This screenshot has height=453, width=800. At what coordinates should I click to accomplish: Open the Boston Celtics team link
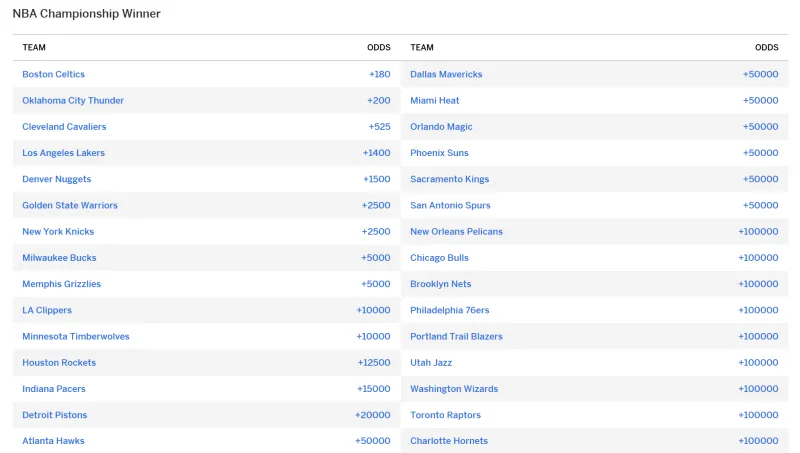tap(54, 74)
